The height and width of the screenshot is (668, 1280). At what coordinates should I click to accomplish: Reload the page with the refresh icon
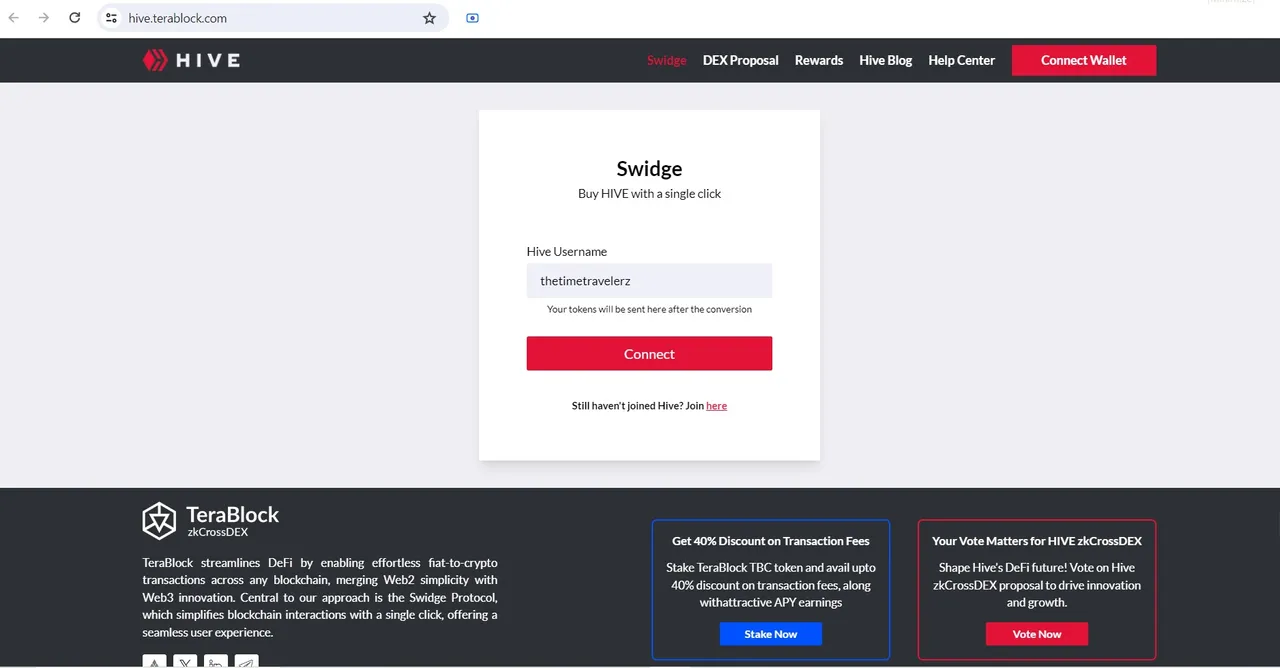(75, 18)
